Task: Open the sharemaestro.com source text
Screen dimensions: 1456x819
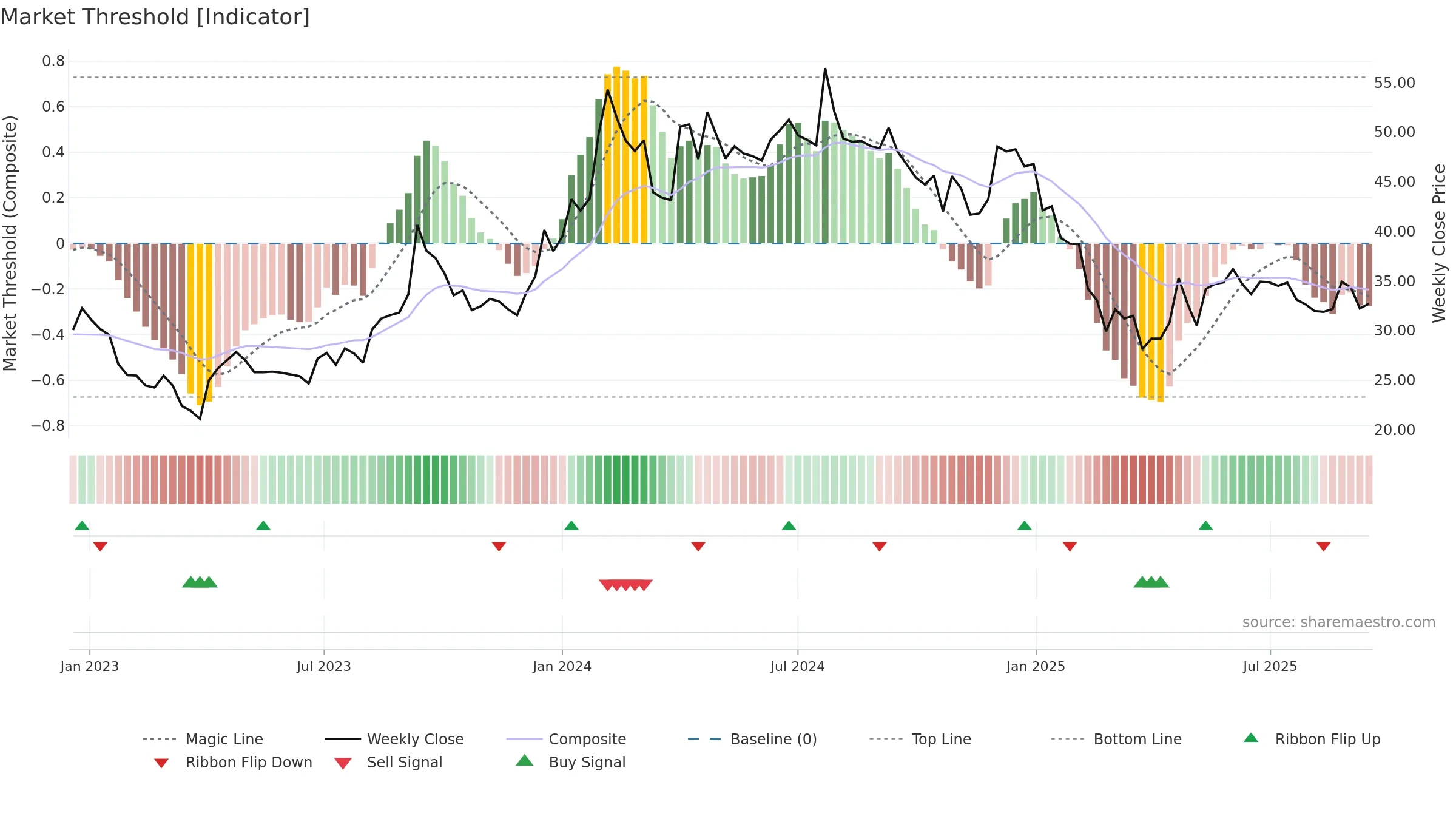Action: 1339,622
